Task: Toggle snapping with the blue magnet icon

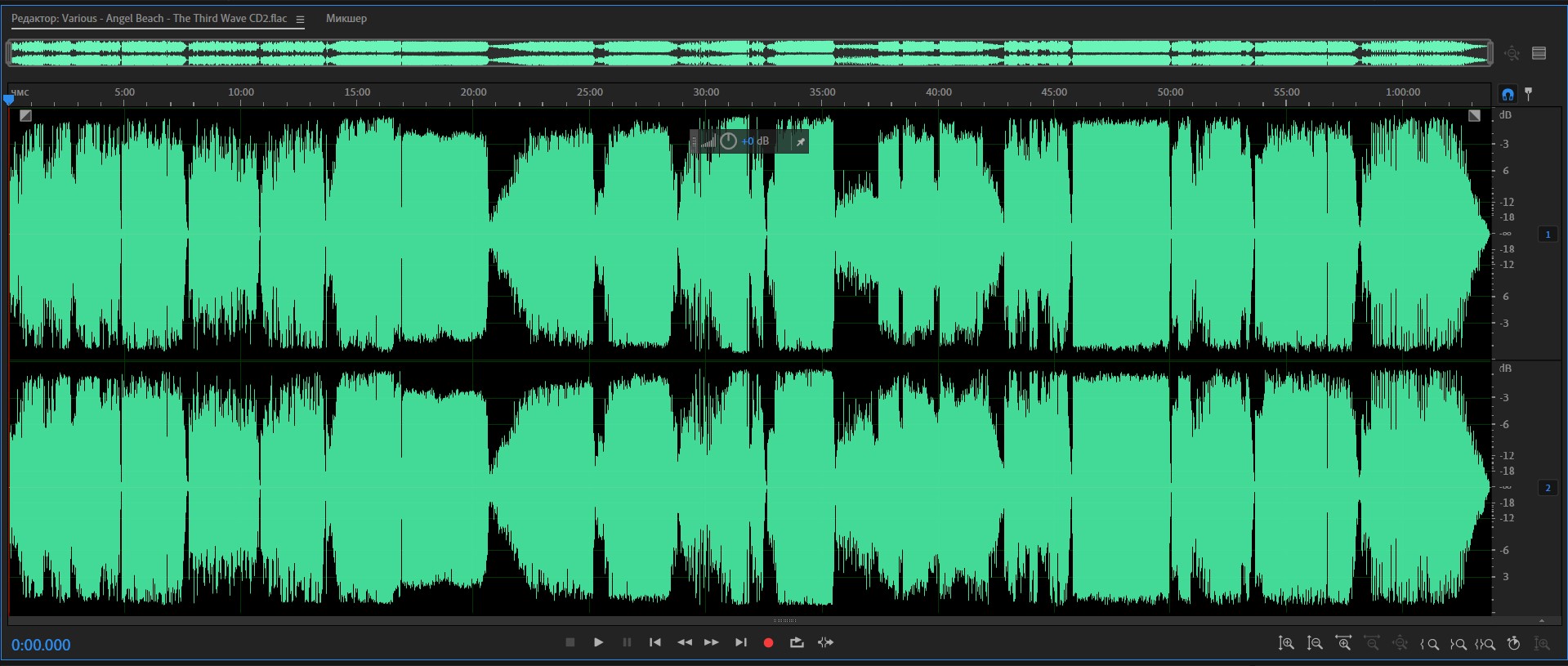Action: 1508,94
